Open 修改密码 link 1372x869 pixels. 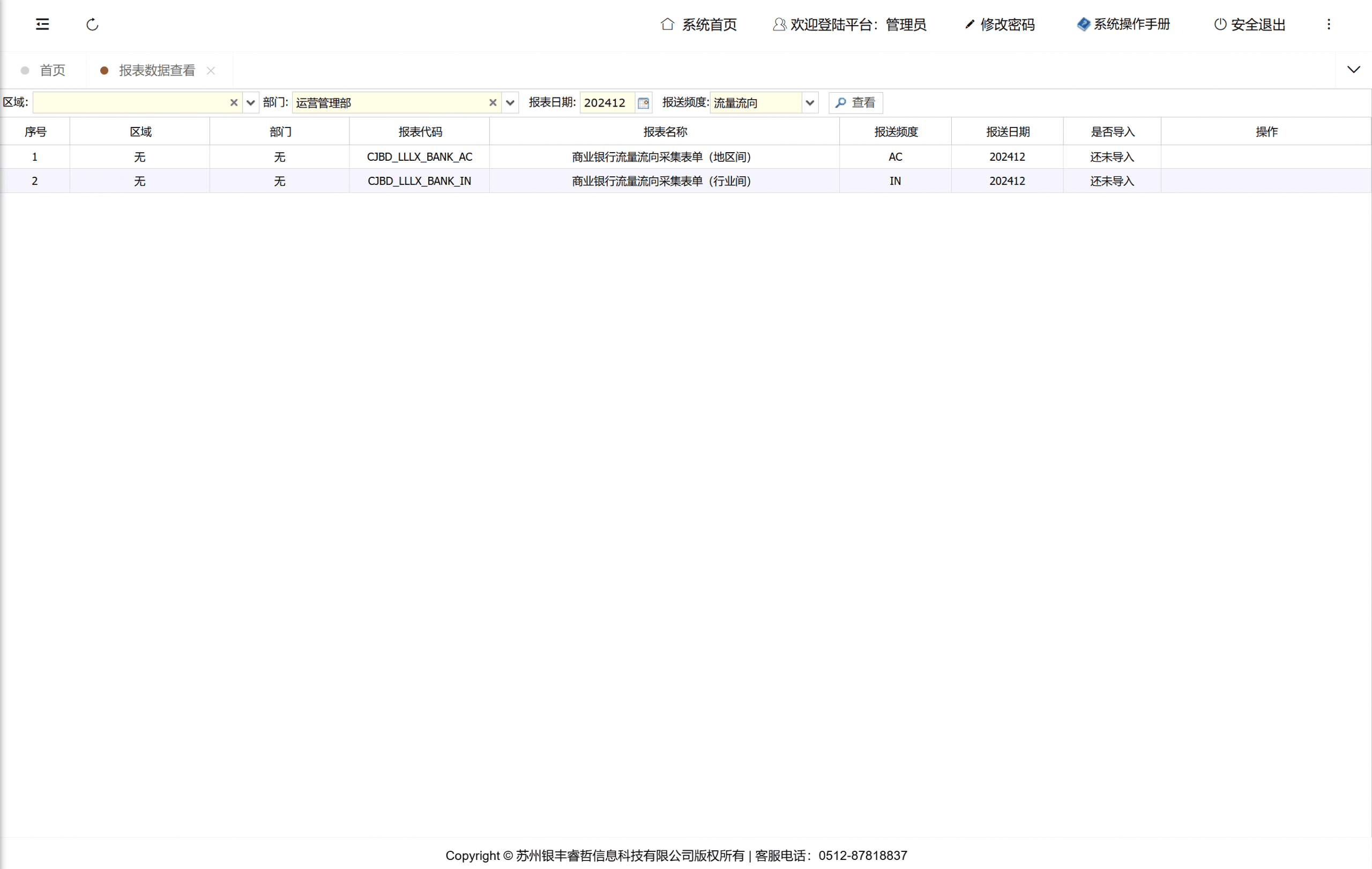point(1000,25)
